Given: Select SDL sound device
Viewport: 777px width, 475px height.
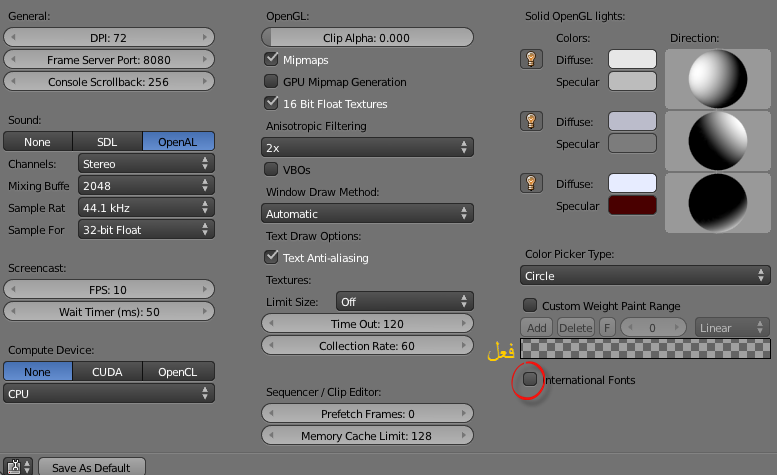Looking at the screenshot, I should tap(107, 142).
